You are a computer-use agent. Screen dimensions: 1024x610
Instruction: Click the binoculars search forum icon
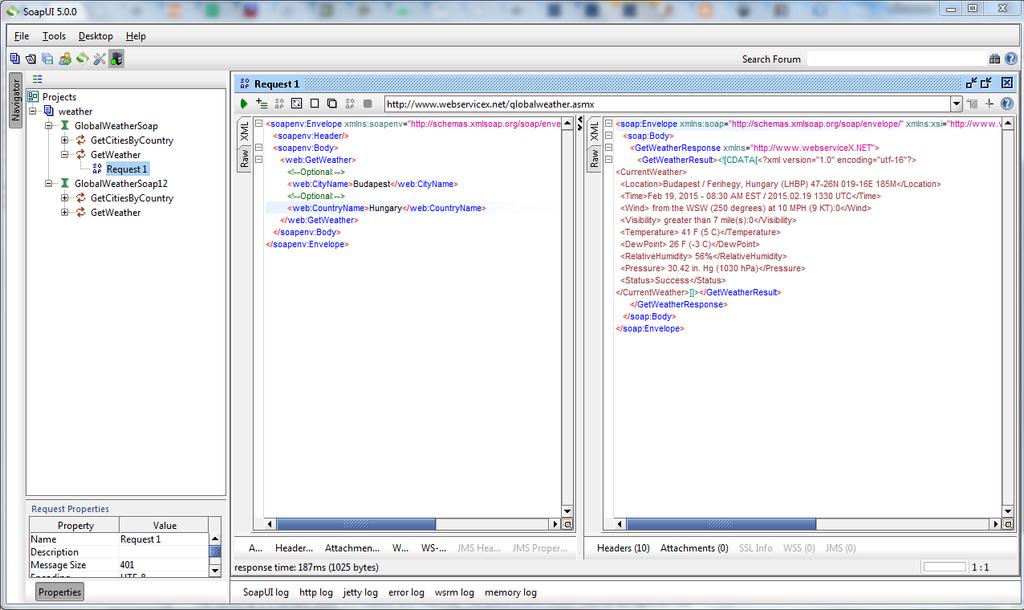tap(995, 59)
